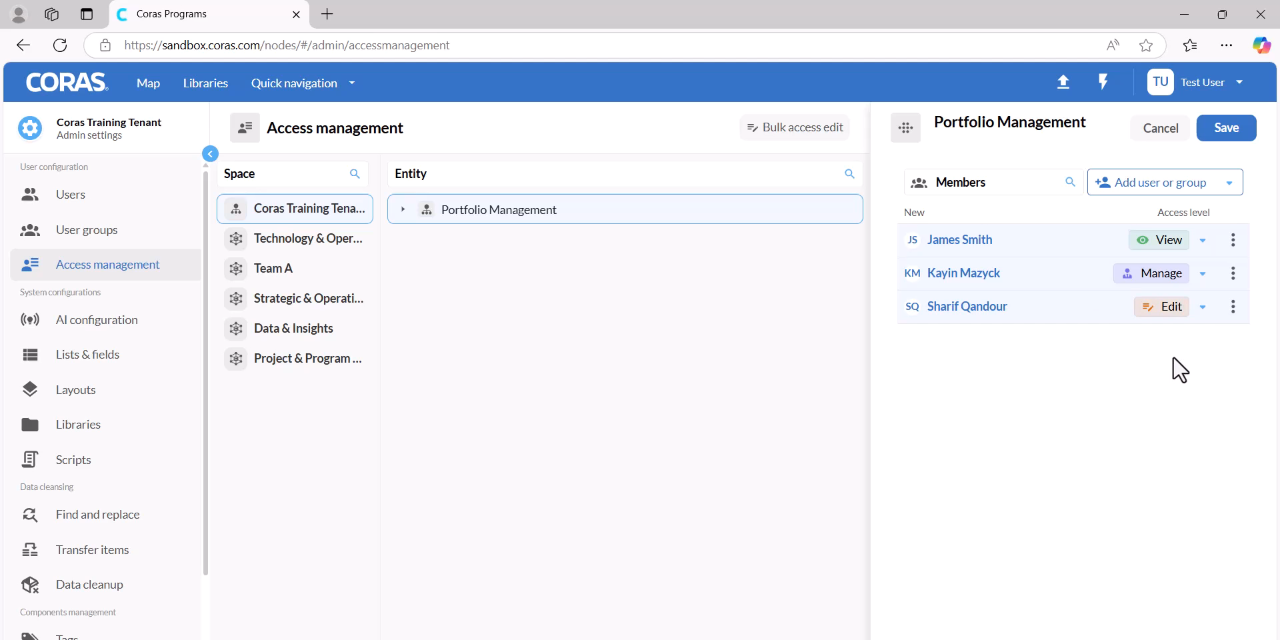Screen dimensions: 1280x640
Task: Click the browser refresh icon
Action: point(60,45)
